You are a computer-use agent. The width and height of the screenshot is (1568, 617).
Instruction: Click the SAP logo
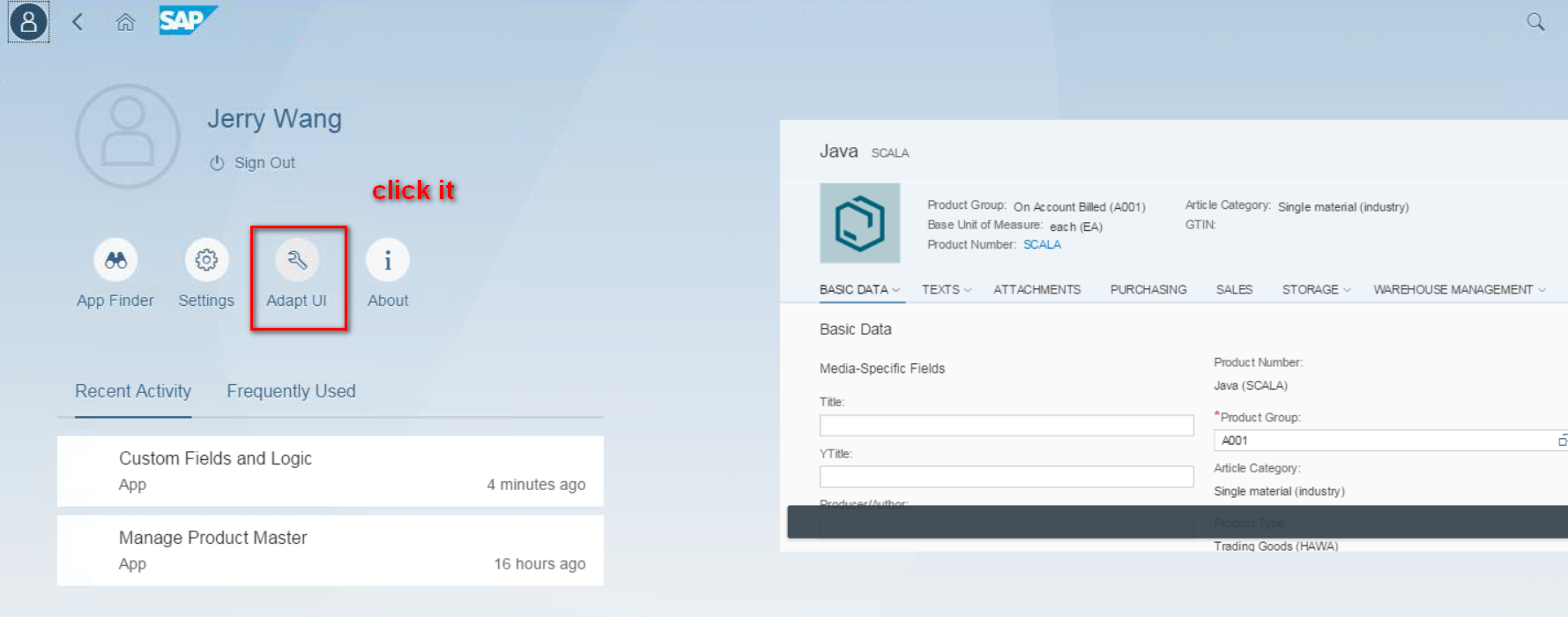tap(187, 20)
